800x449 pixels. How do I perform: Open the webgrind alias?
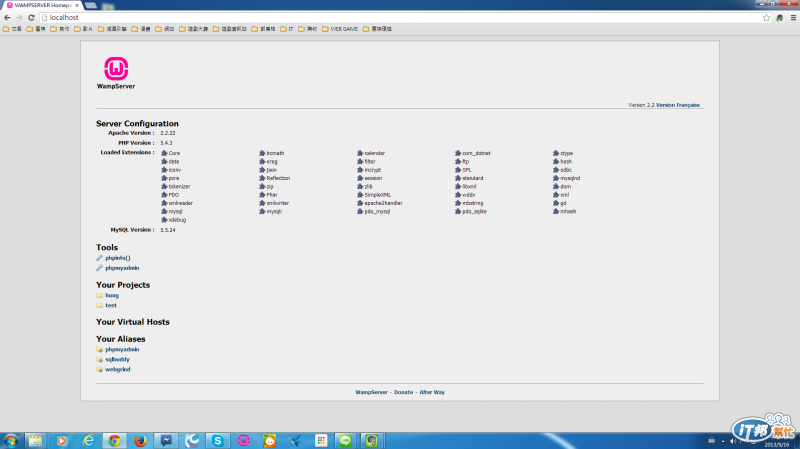tap(117, 369)
